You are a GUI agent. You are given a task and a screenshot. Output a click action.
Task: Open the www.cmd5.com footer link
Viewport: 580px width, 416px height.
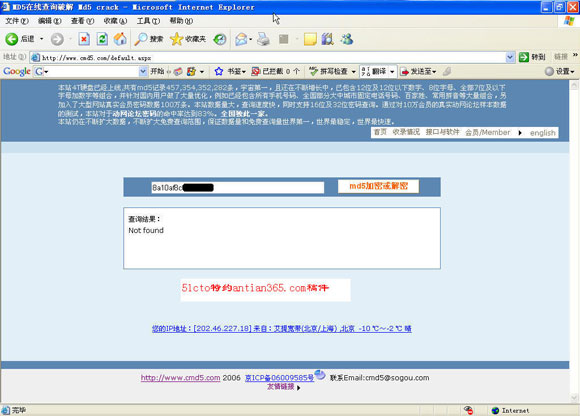tap(181, 378)
